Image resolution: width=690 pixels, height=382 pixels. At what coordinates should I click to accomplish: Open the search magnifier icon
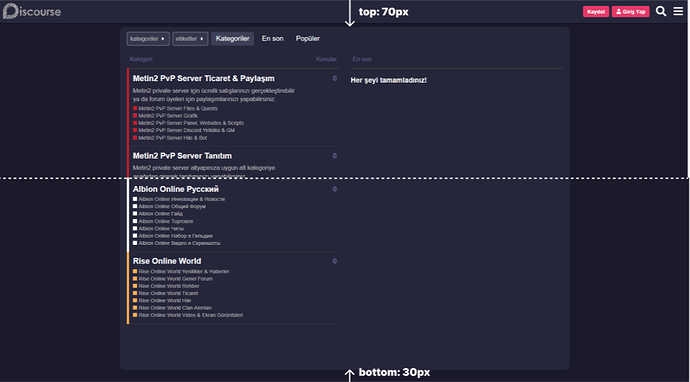click(661, 11)
